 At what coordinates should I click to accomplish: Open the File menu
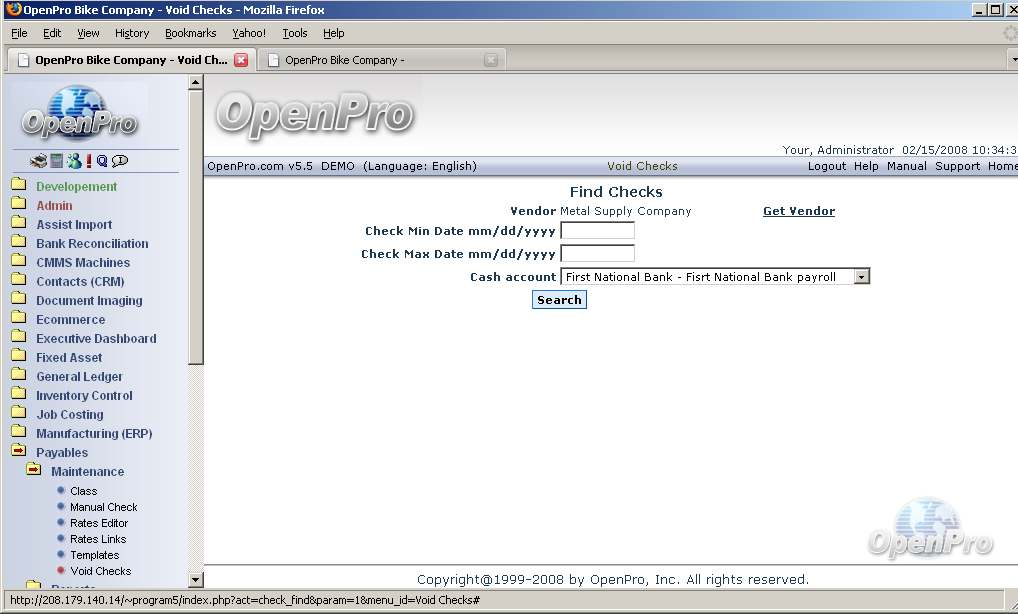click(x=19, y=33)
